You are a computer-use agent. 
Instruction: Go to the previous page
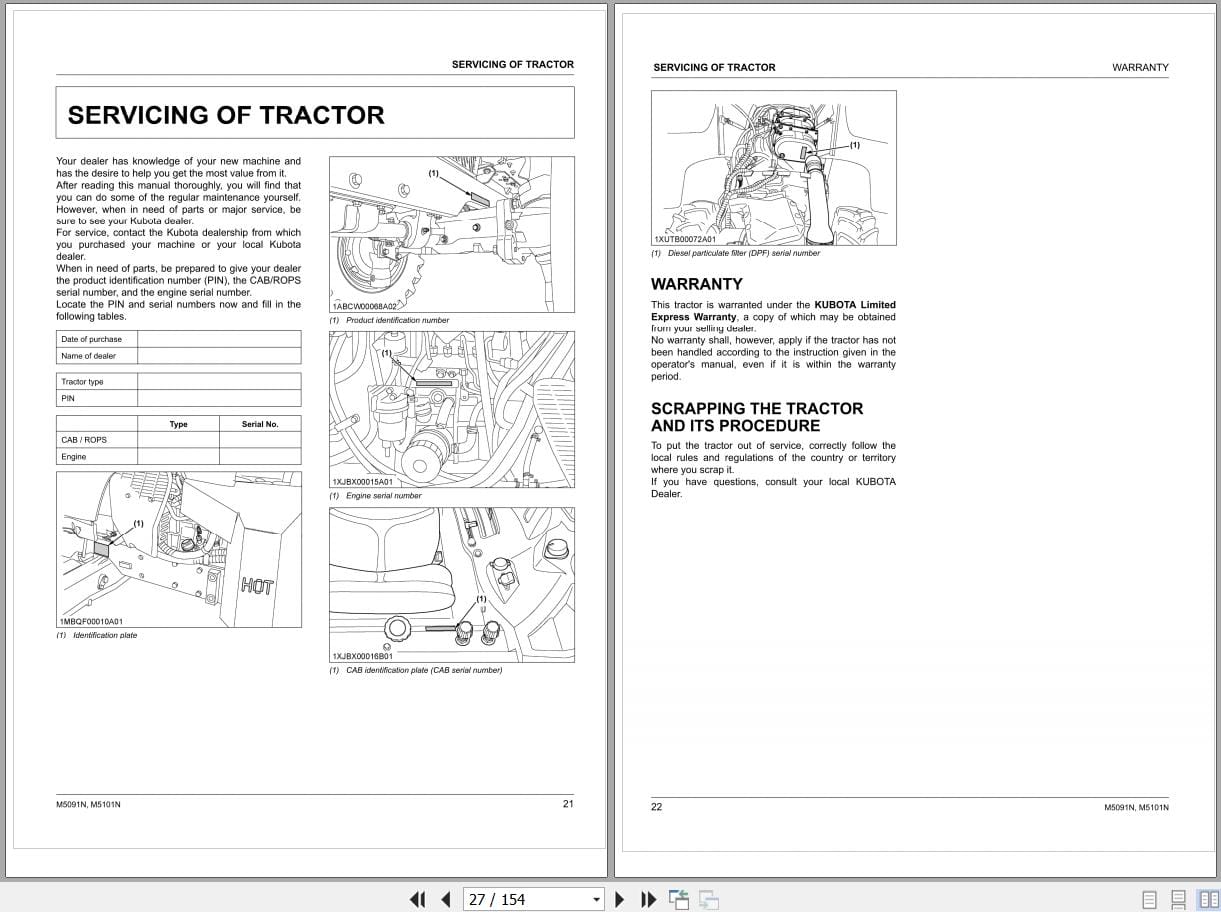(x=445, y=899)
